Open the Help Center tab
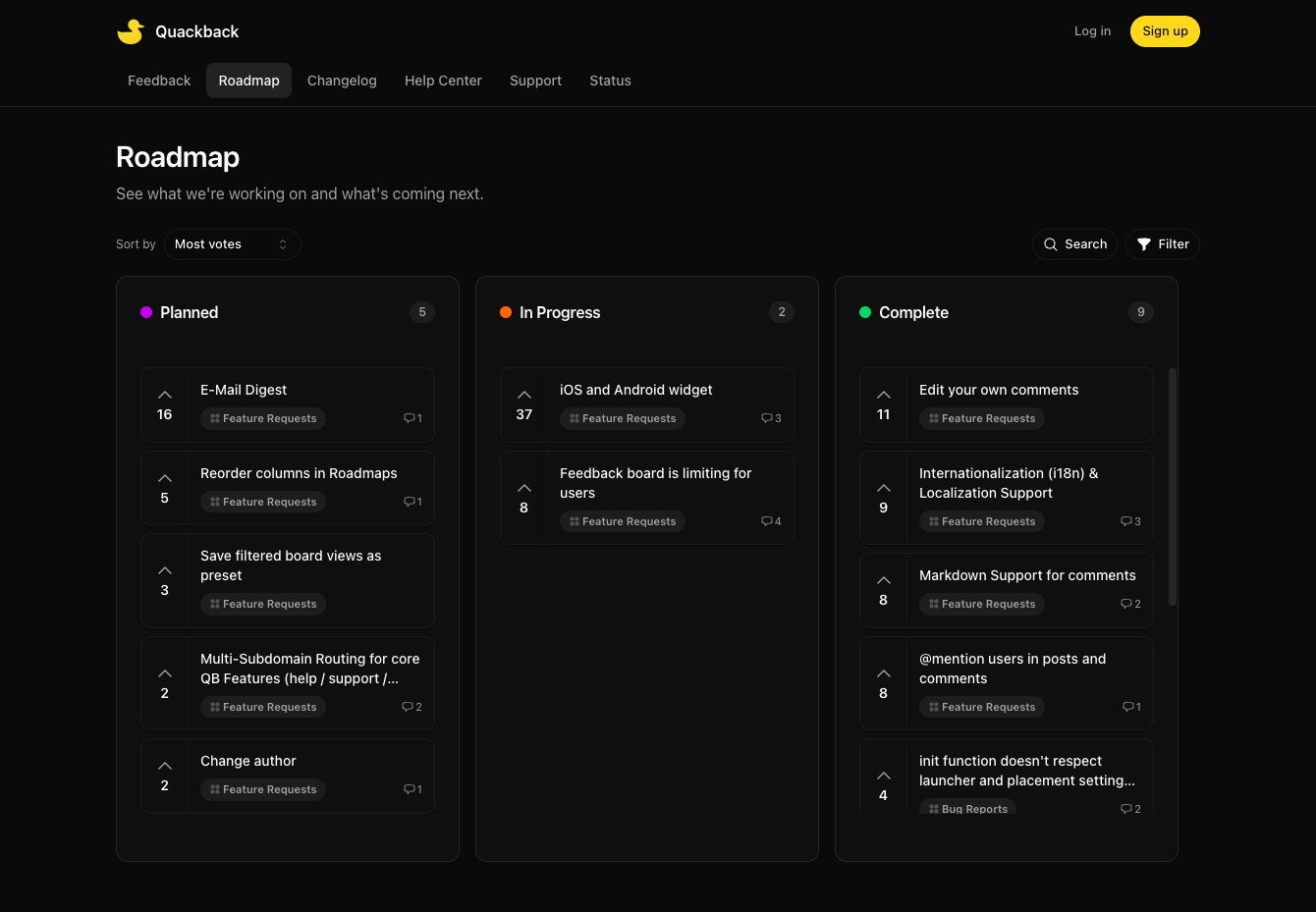 click(x=443, y=80)
